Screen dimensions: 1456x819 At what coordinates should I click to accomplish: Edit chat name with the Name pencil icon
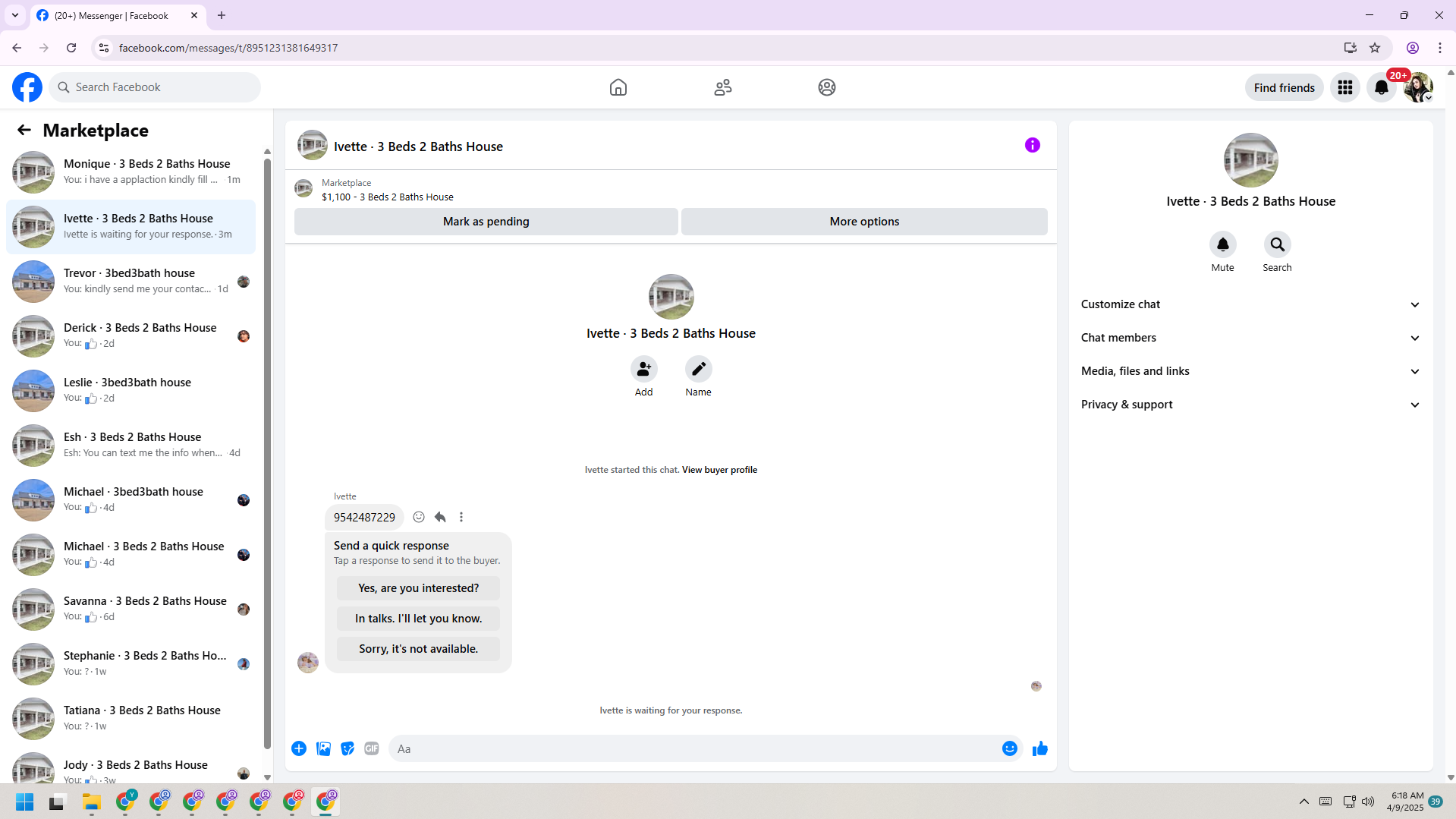(699, 369)
